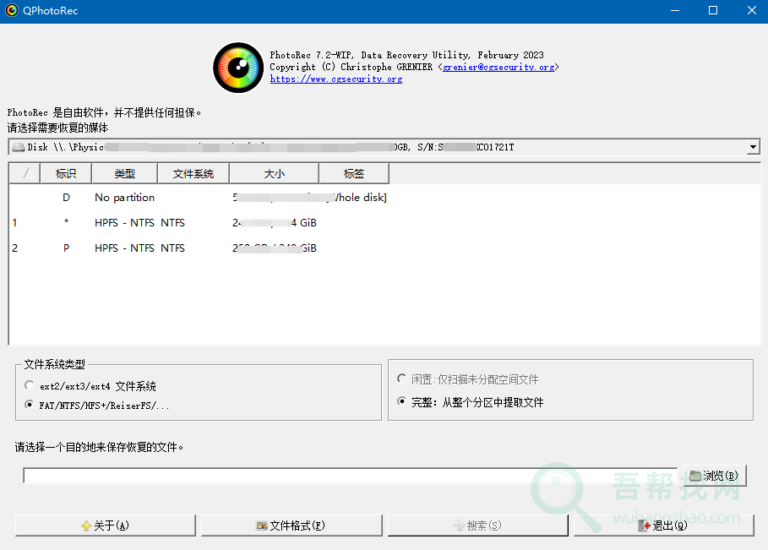Viewport: 768px width, 550px height.
Task: Sort by 文件系统 column header
Action: [x=193, y=174]
